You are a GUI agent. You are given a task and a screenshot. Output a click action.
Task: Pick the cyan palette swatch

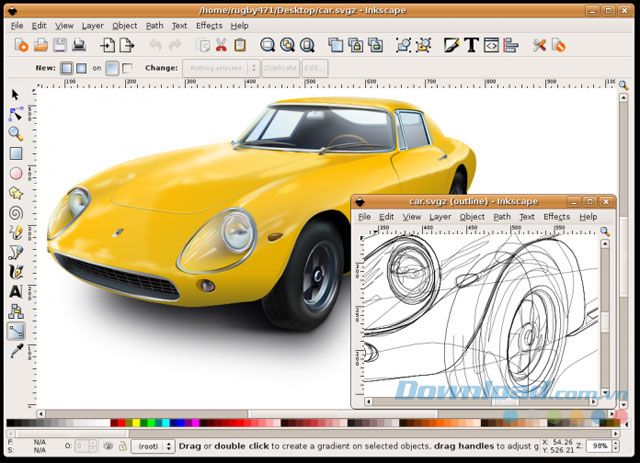(x=166, y=423)
